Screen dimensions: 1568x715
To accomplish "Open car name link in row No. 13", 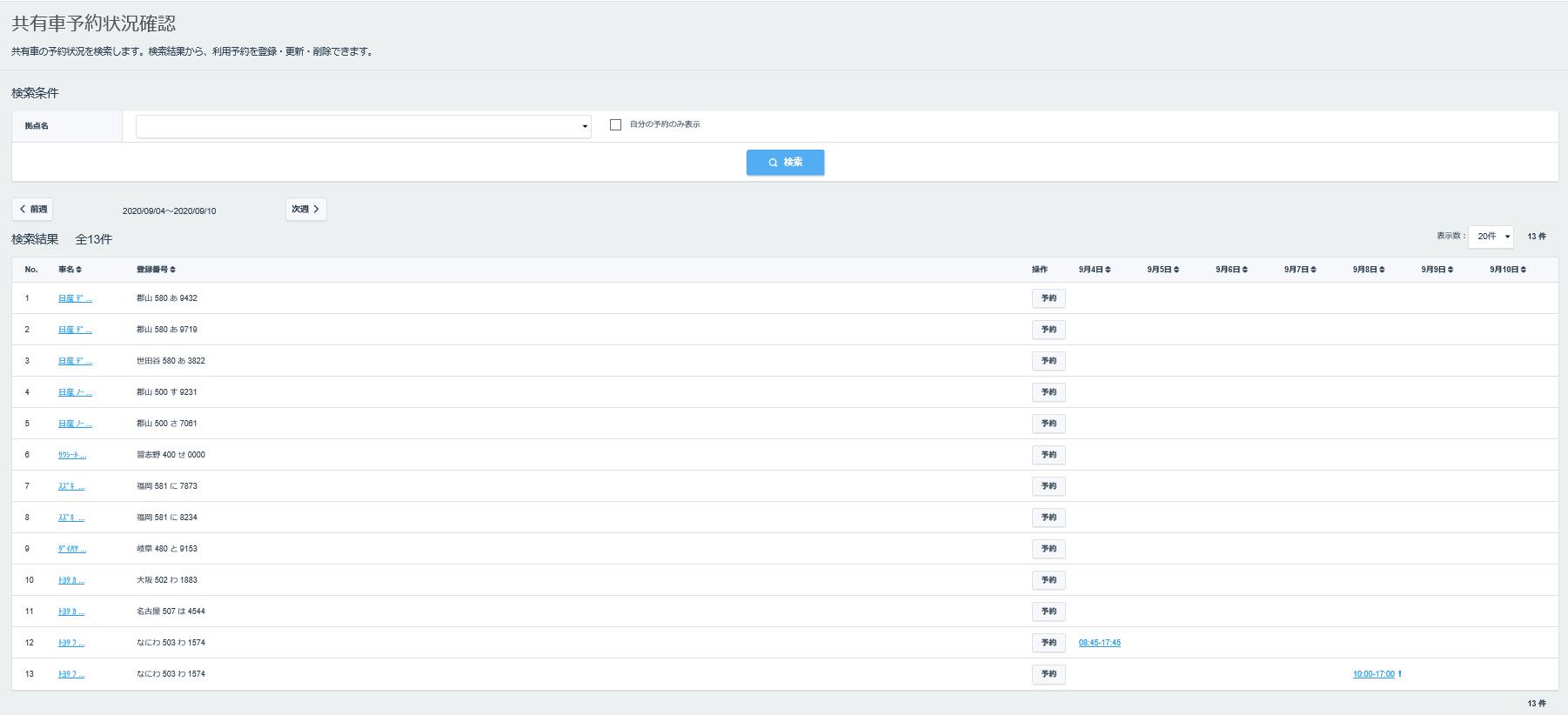I will [x=71, y=674].
